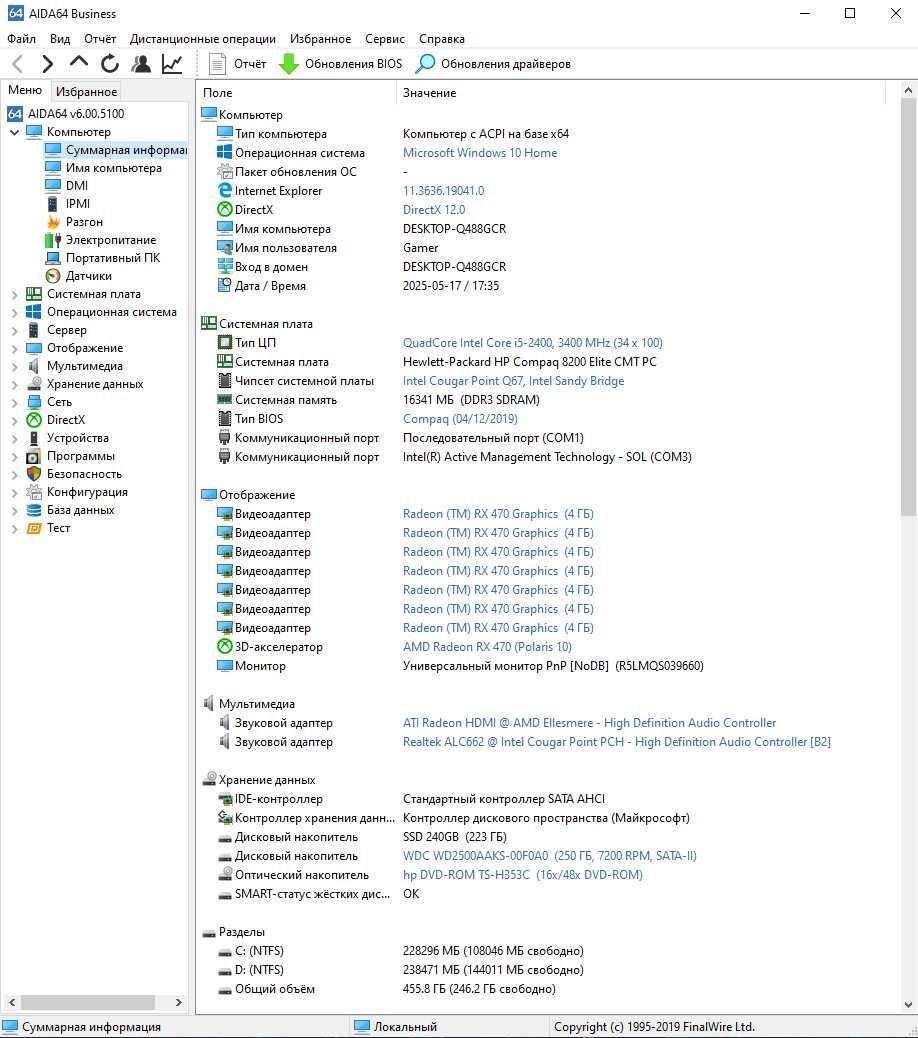
Task: Expand the Хранение данных tree node
Action: [15, 384]
